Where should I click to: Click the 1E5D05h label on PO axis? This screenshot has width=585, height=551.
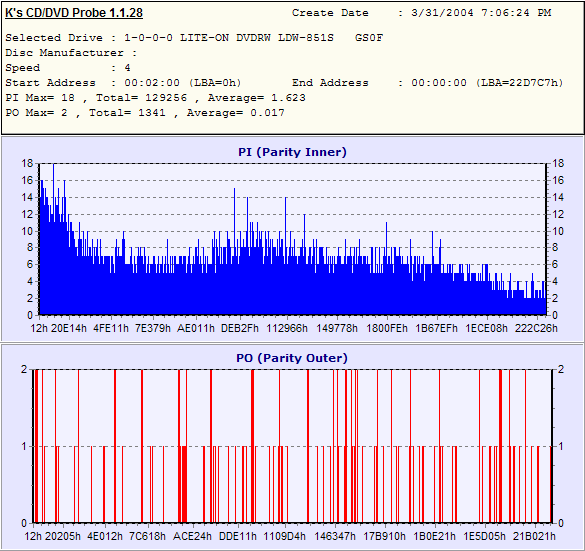pyautogui.click(x=484, y=536)
